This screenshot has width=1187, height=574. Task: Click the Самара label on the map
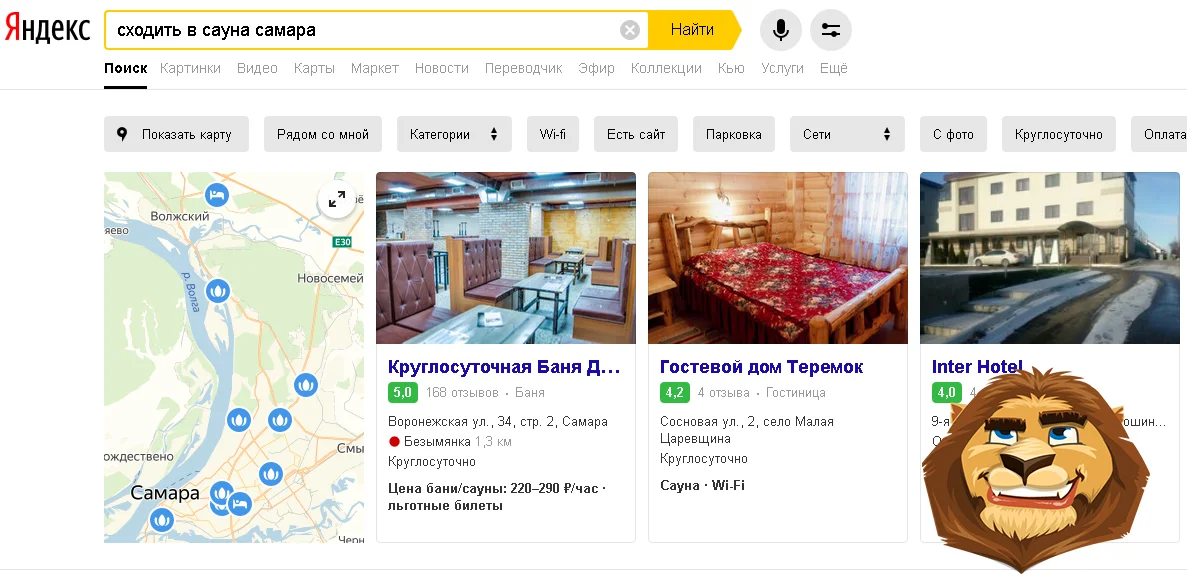[x=165, y=494]
